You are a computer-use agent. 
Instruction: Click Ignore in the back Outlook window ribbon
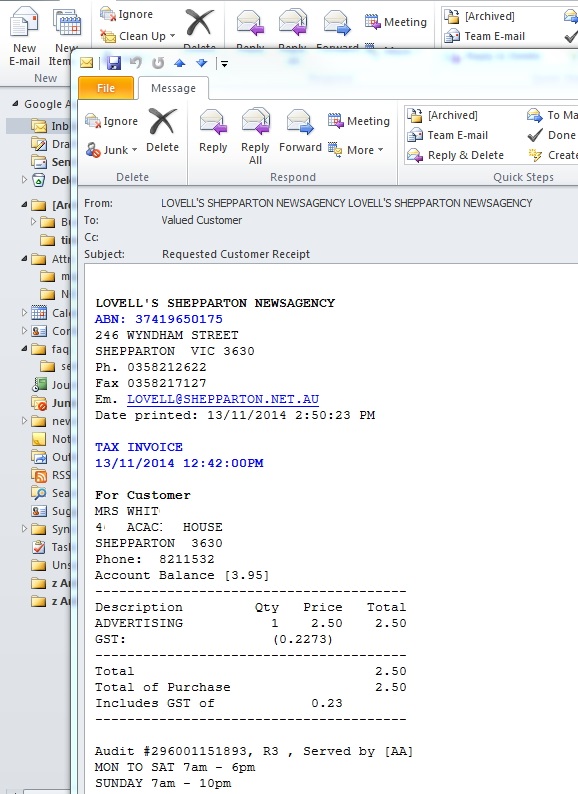coord(127,14)
